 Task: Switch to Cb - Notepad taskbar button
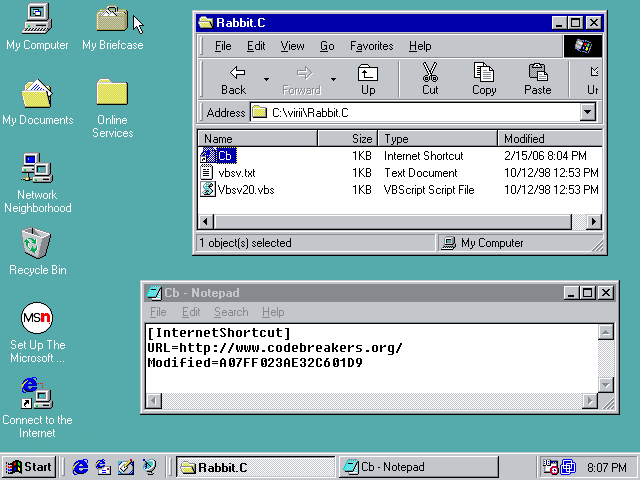click(x=419, y=467)
